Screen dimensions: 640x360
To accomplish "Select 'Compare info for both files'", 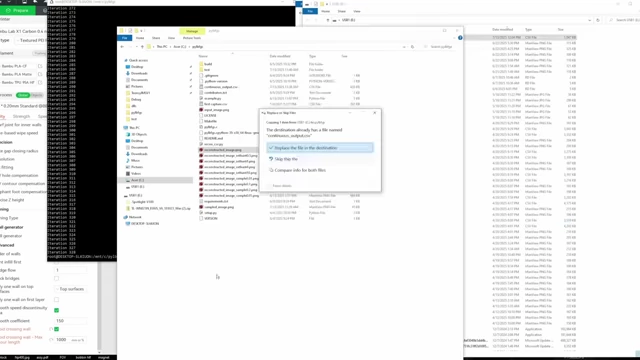I will point(320,170).
